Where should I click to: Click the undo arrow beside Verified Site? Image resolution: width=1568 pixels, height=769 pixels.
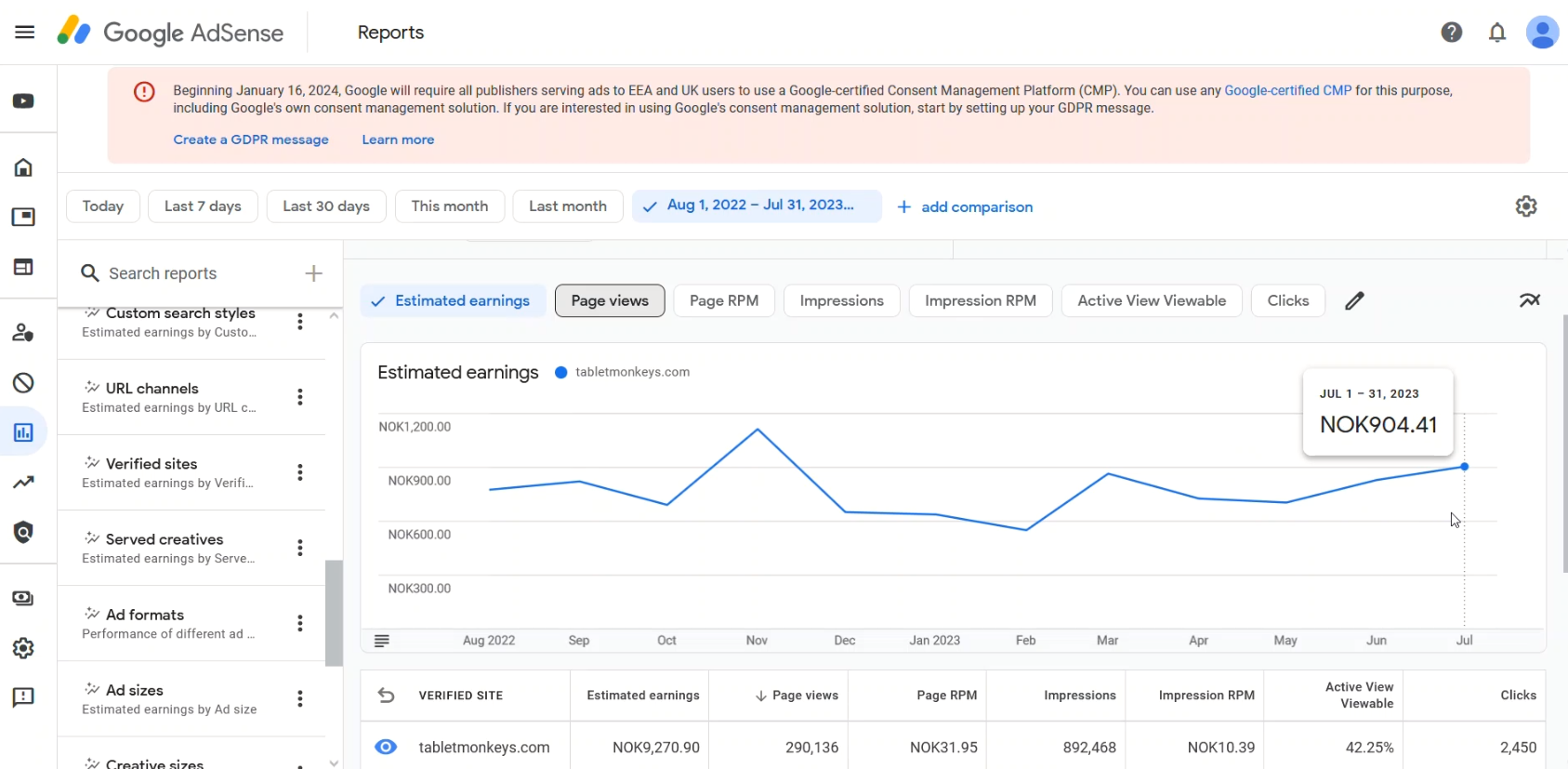pyautogui.click(x=387, y=696)
